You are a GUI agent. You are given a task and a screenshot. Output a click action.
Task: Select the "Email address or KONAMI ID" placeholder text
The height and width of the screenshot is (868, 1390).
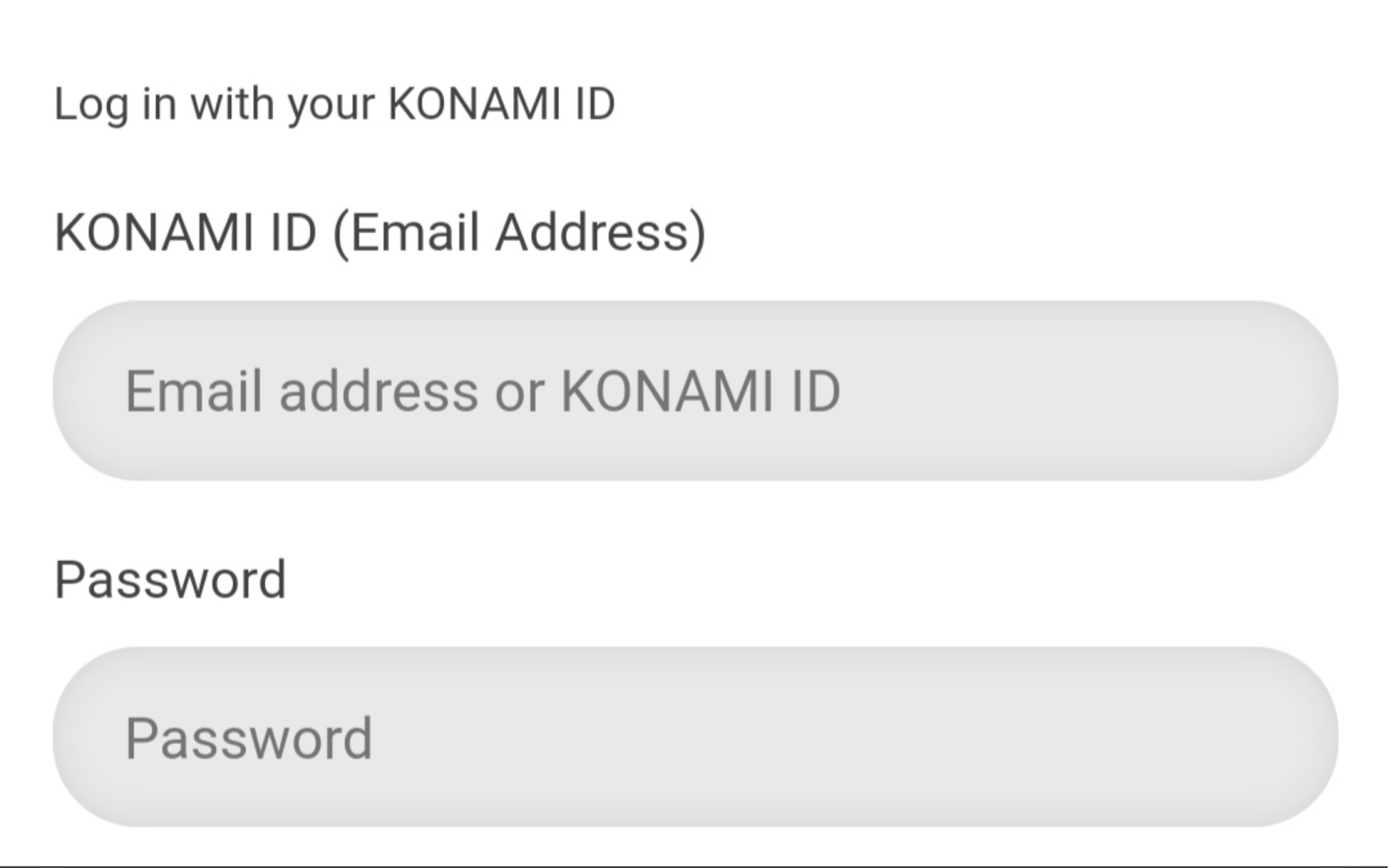tap(482, 391)
